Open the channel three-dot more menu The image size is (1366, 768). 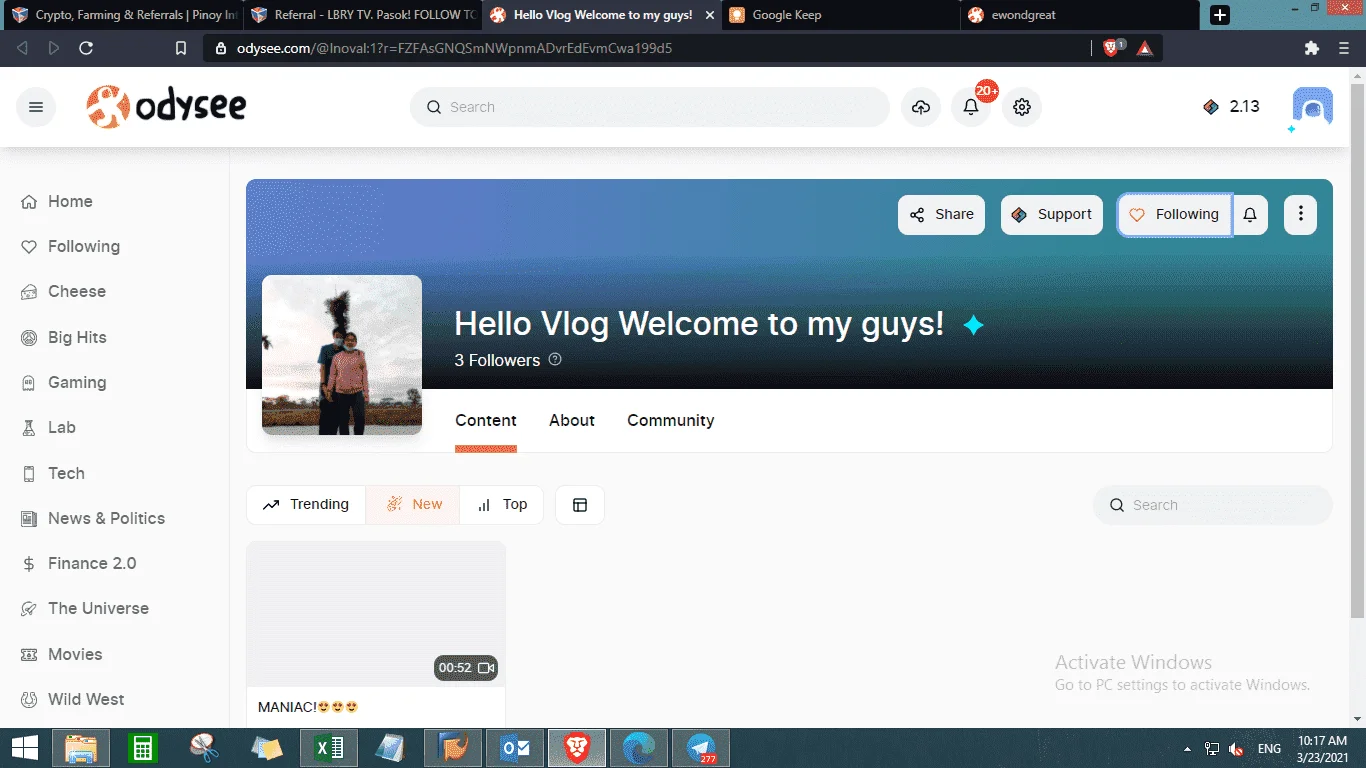point(1300,214)
